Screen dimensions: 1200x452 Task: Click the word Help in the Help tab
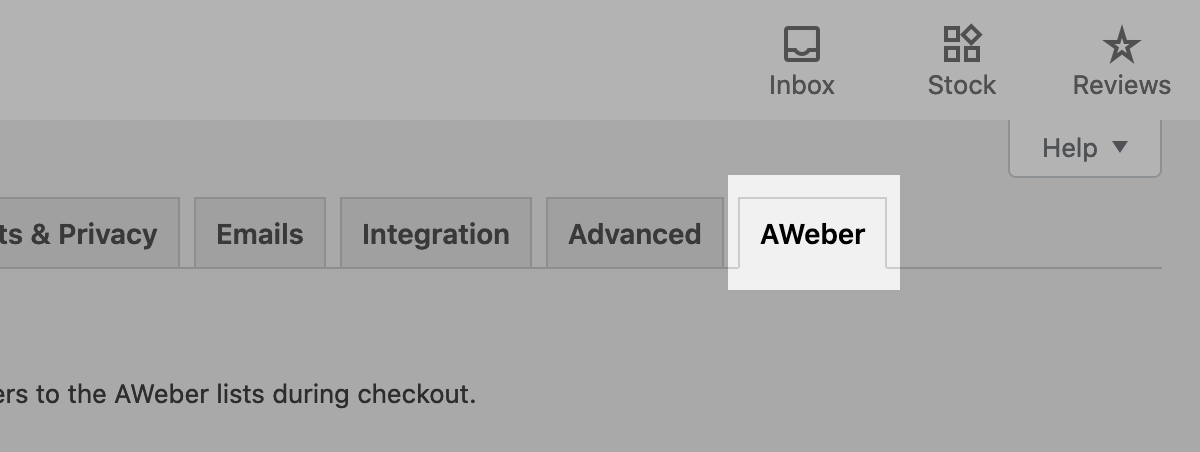click(1069, 149)
